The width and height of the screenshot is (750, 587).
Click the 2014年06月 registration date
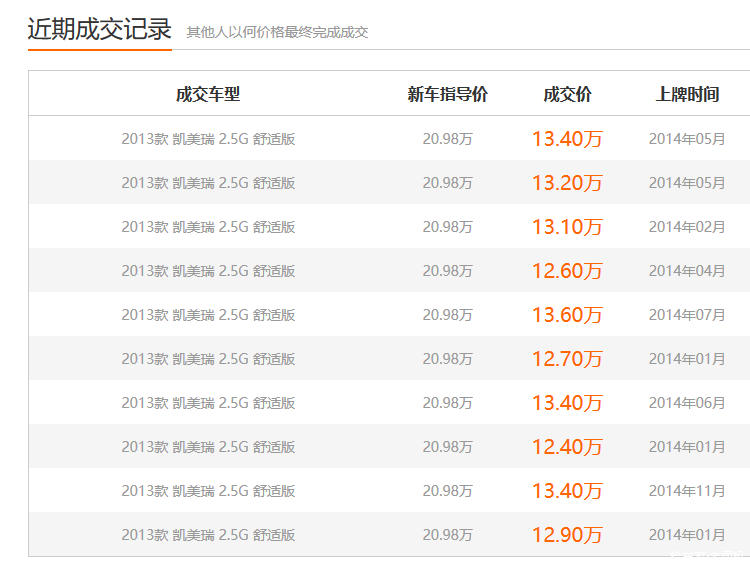pos(687,403)
